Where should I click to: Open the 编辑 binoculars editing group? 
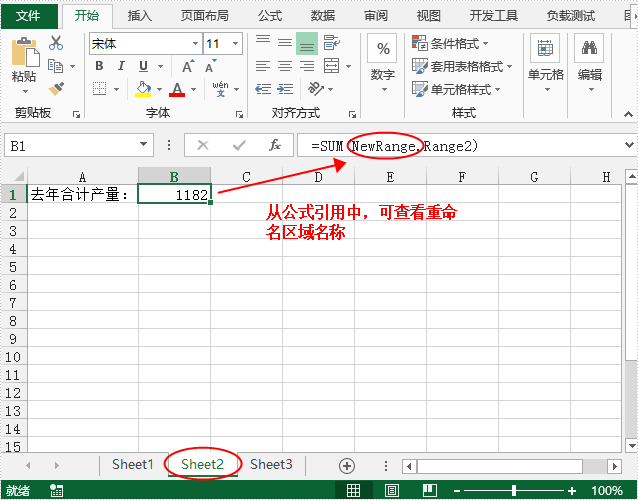click(590, 63)
